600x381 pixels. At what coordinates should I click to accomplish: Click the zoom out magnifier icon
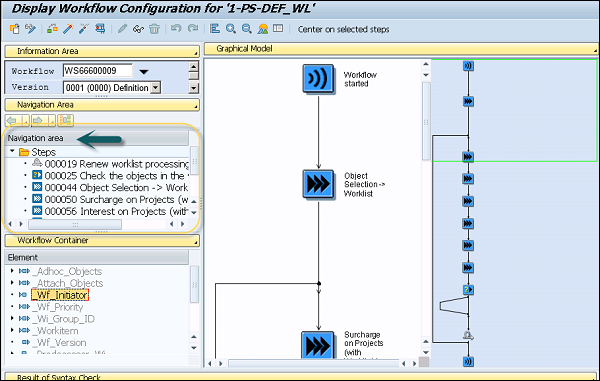pyautogui.click(x=247, y=29)
